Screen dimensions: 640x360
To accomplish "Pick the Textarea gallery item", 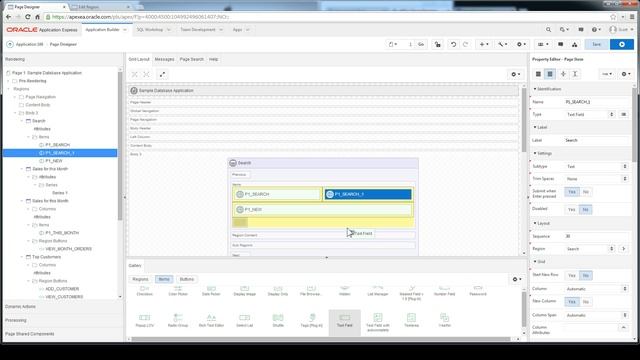I will 411,320.
